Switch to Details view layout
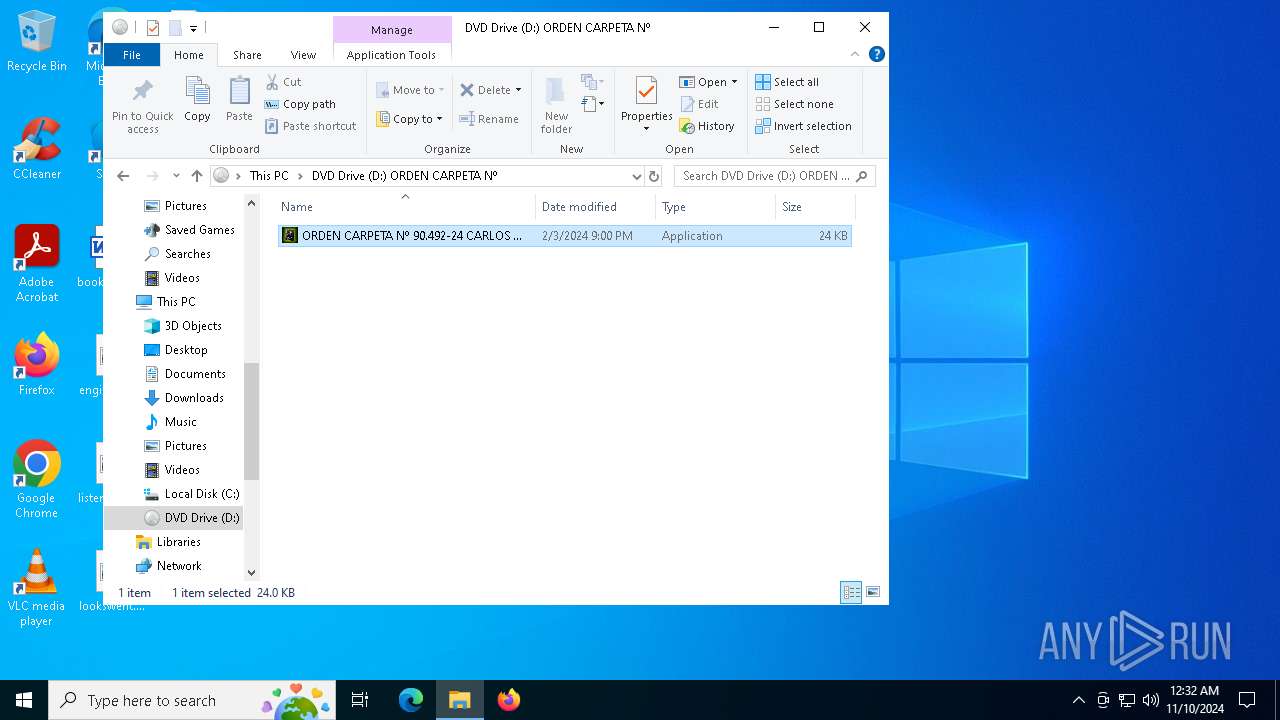Screen dimensions: 1280x720 pyautogui.click(x=851, y=593)
